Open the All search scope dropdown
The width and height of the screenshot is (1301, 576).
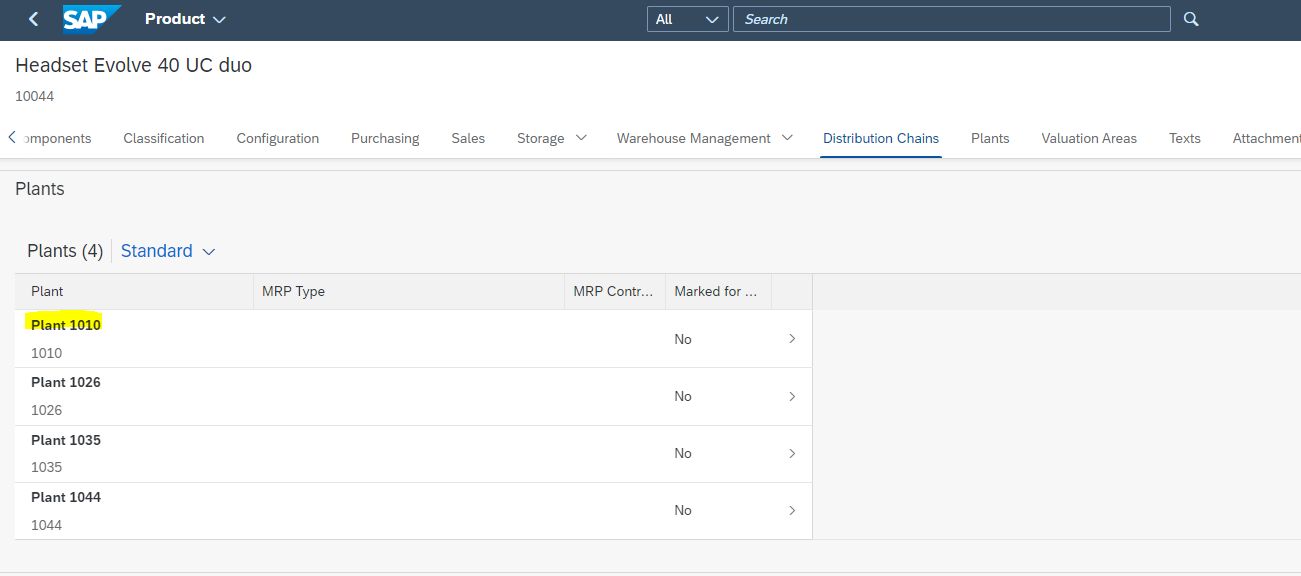687,19
